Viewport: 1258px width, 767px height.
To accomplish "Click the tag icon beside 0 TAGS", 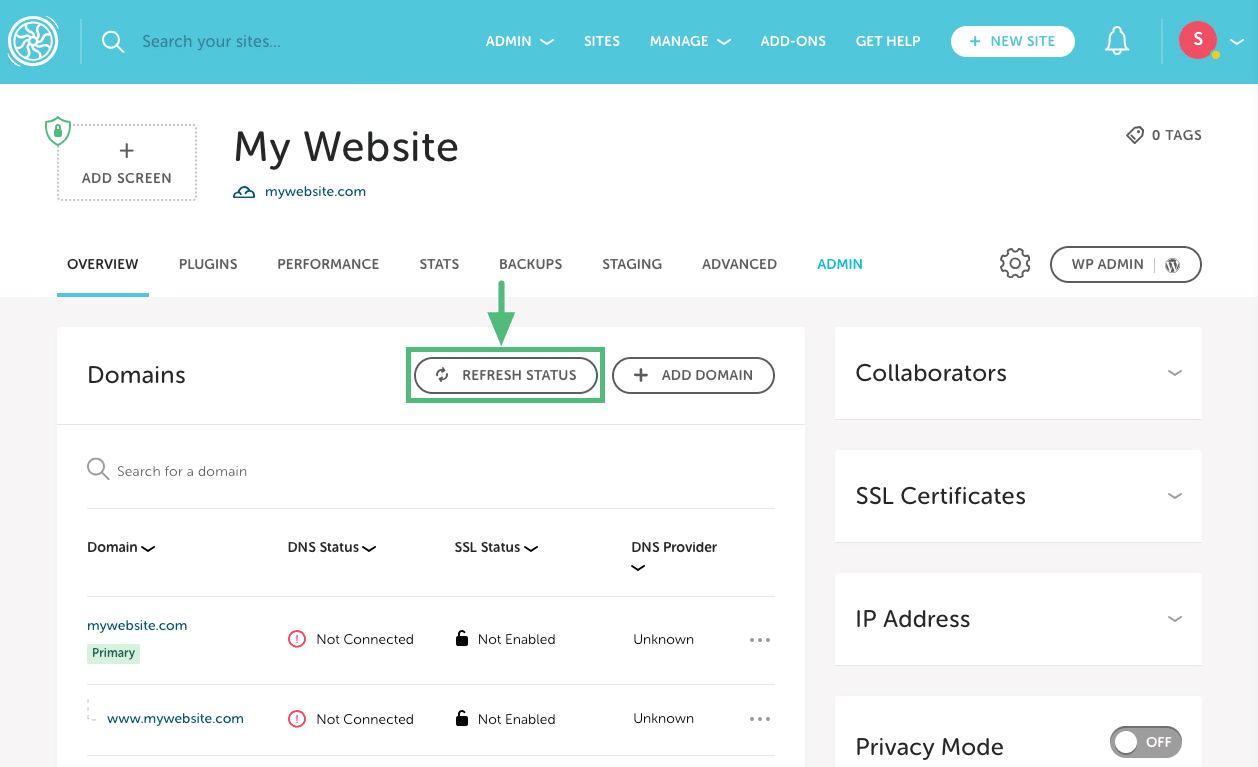I will pos(1133,134).
